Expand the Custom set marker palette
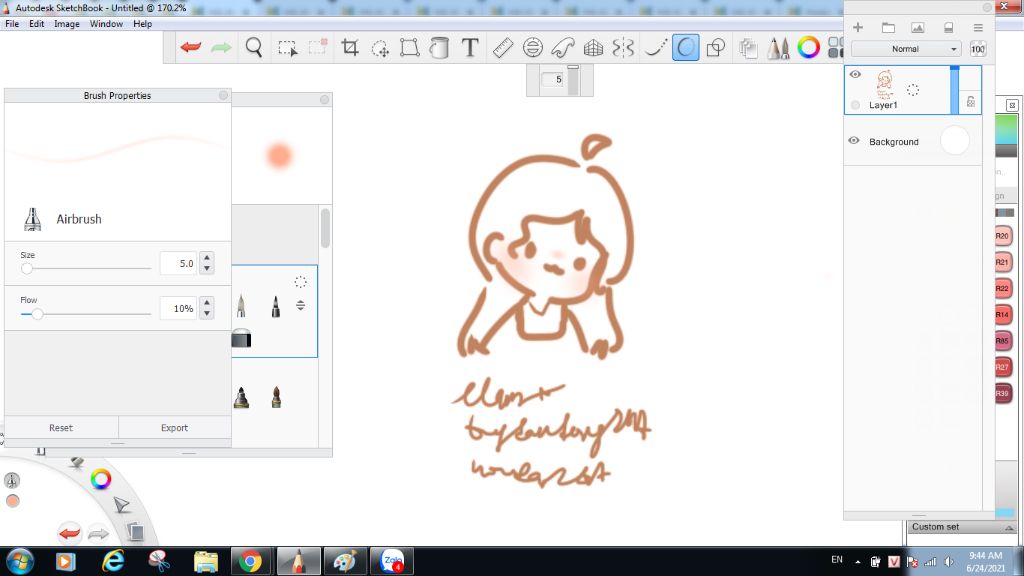The width and height of the screenshot is (1024, 576). [x=1009, y=528]
